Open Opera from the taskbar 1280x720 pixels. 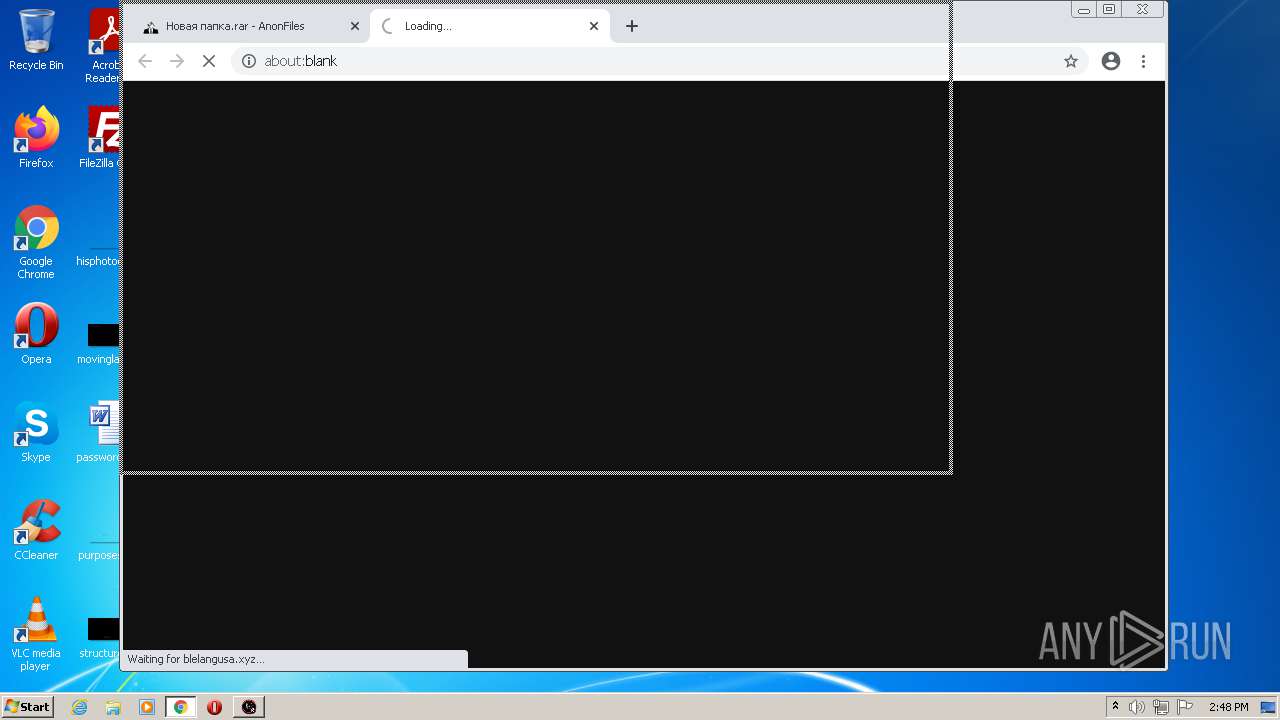tap(215, 707)
